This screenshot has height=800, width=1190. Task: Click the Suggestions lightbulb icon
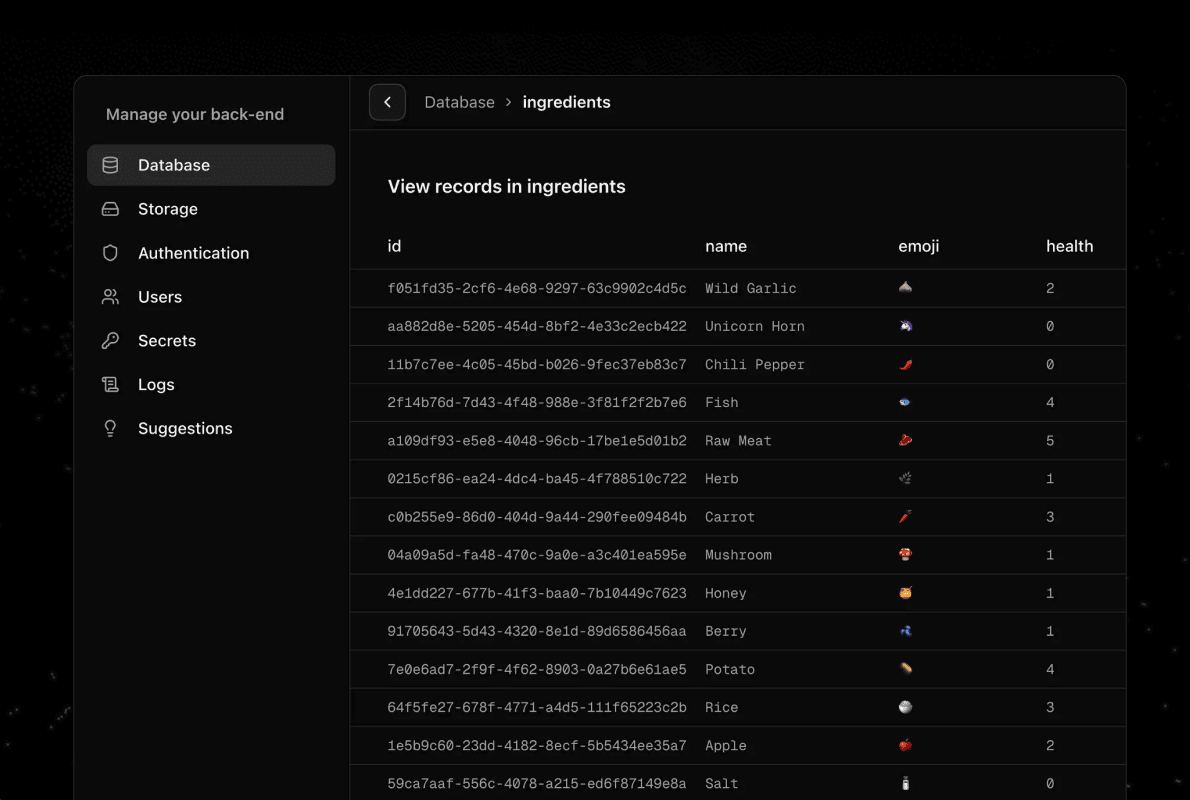pyautogui.click(x=110, y=428)
